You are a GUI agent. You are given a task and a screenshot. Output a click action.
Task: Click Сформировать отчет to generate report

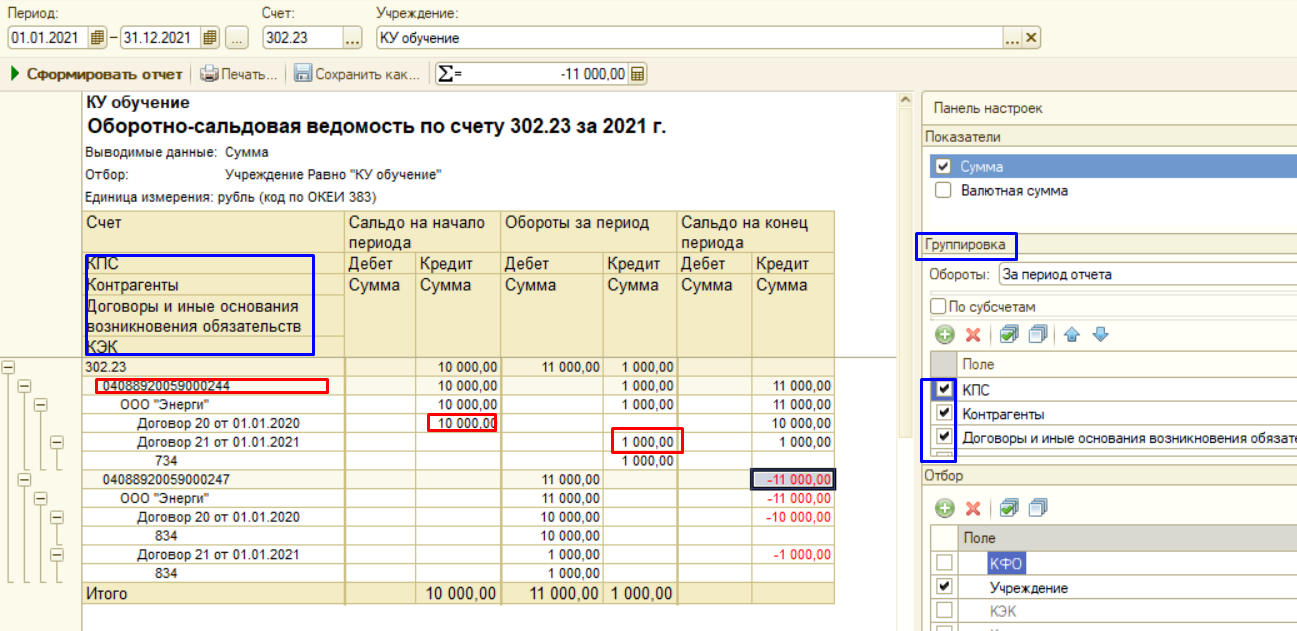click(x=96, y=74)
